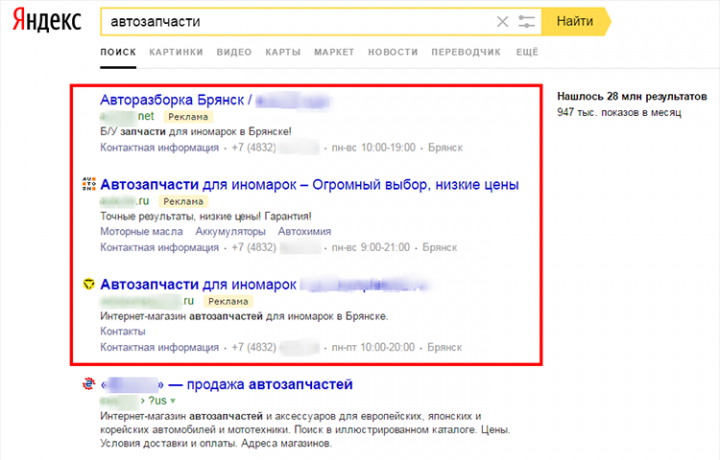Click the .ru domain under Огромный выбор ad
Image resolution: width=720 pixels, height=460 pixels.
coord(124,201)
